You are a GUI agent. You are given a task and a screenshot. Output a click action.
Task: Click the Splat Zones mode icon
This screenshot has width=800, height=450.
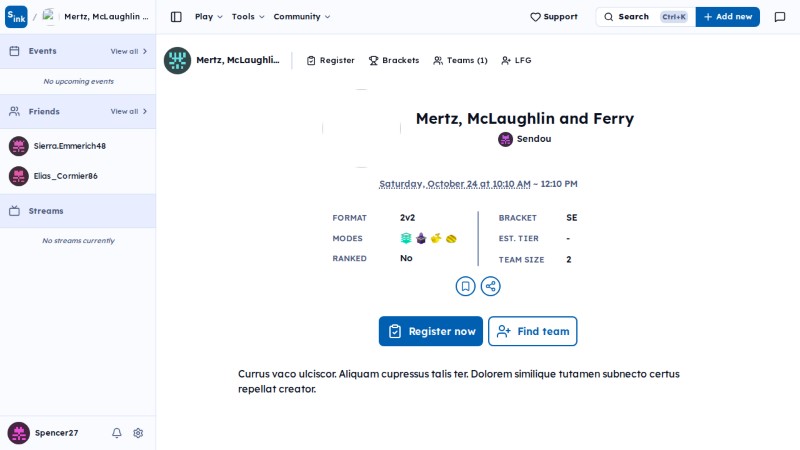406,238
